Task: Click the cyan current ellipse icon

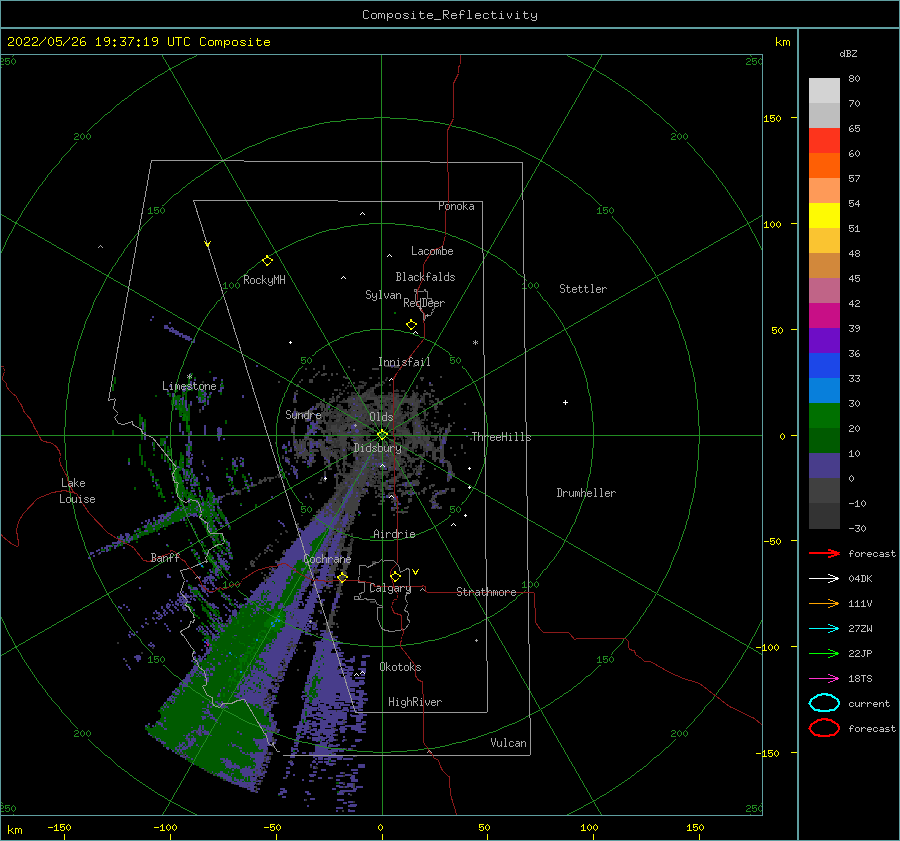Action: pos(824,703)
